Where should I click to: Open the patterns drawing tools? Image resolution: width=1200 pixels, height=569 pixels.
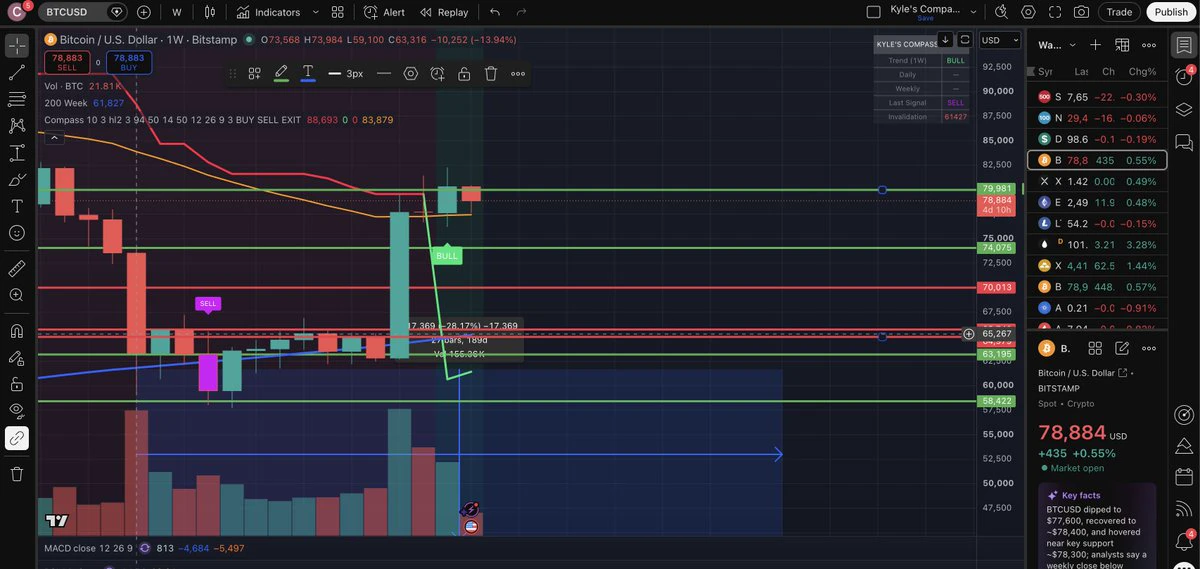(x=17, y=126)
